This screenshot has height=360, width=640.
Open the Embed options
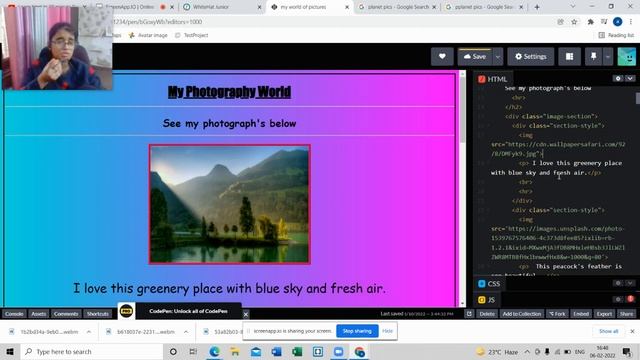(x=581, y=314)
